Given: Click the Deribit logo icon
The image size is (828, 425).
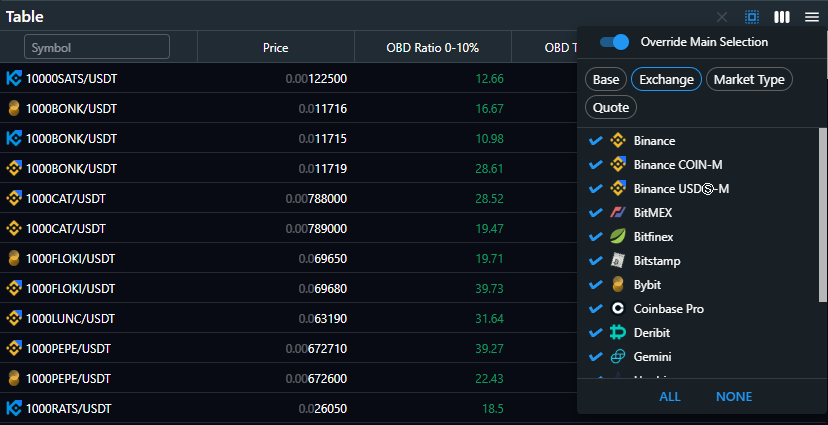Looking at the screenshot, I should [x=617, y=333].
